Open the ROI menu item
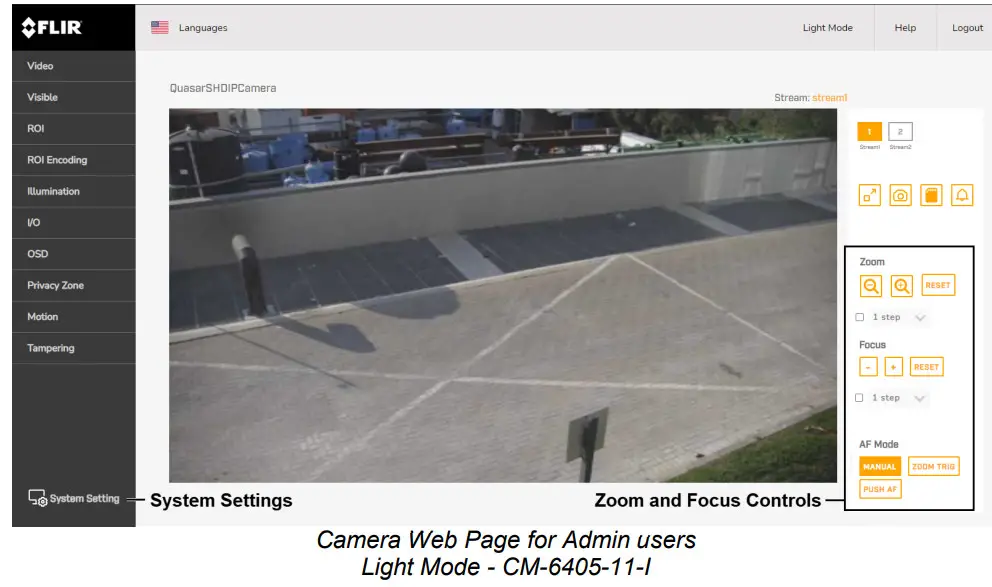This screenshot has height=587, width=992. (x=73, y=128)
